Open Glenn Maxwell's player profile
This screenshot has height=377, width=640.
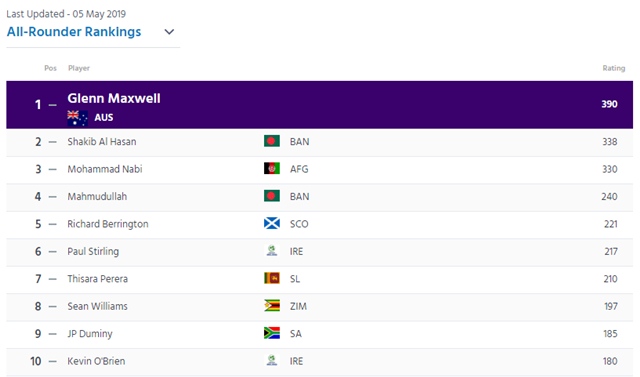pyautogui.click(x=114, y=98)
